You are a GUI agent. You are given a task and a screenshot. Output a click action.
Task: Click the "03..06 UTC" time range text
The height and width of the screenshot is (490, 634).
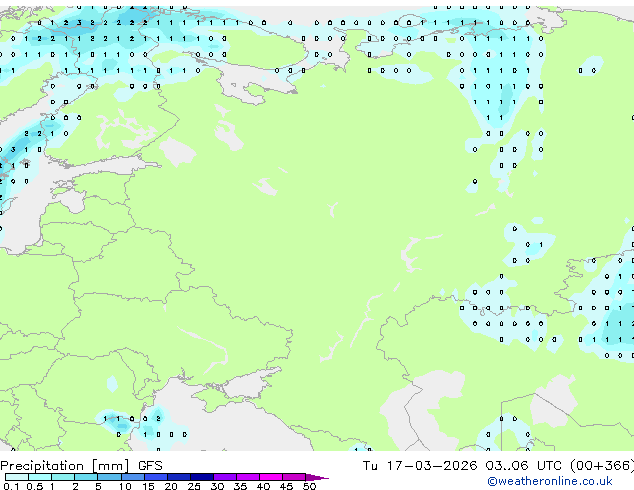[524, 466]
